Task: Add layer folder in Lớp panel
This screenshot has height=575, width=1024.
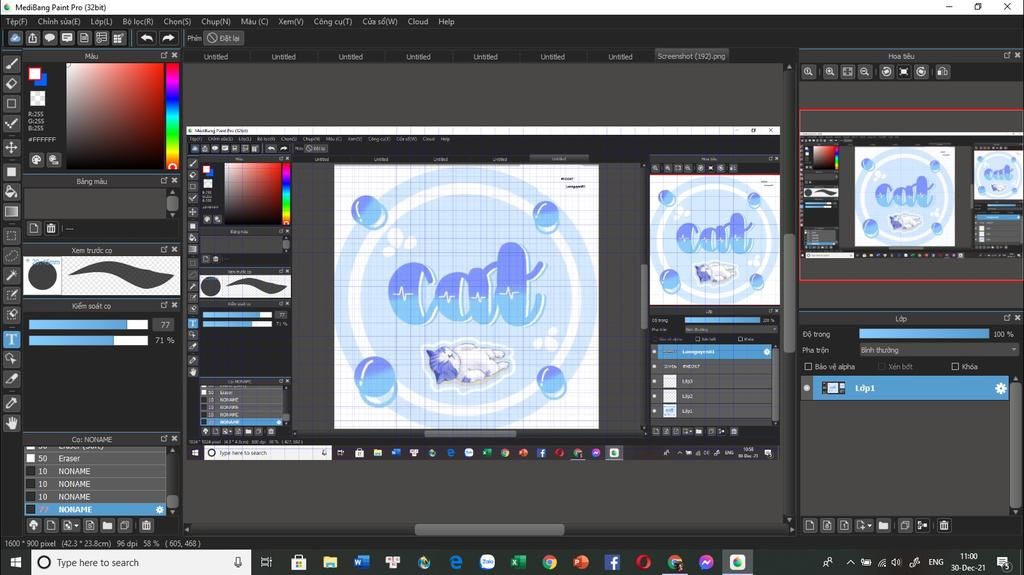Action: (884, 525)
